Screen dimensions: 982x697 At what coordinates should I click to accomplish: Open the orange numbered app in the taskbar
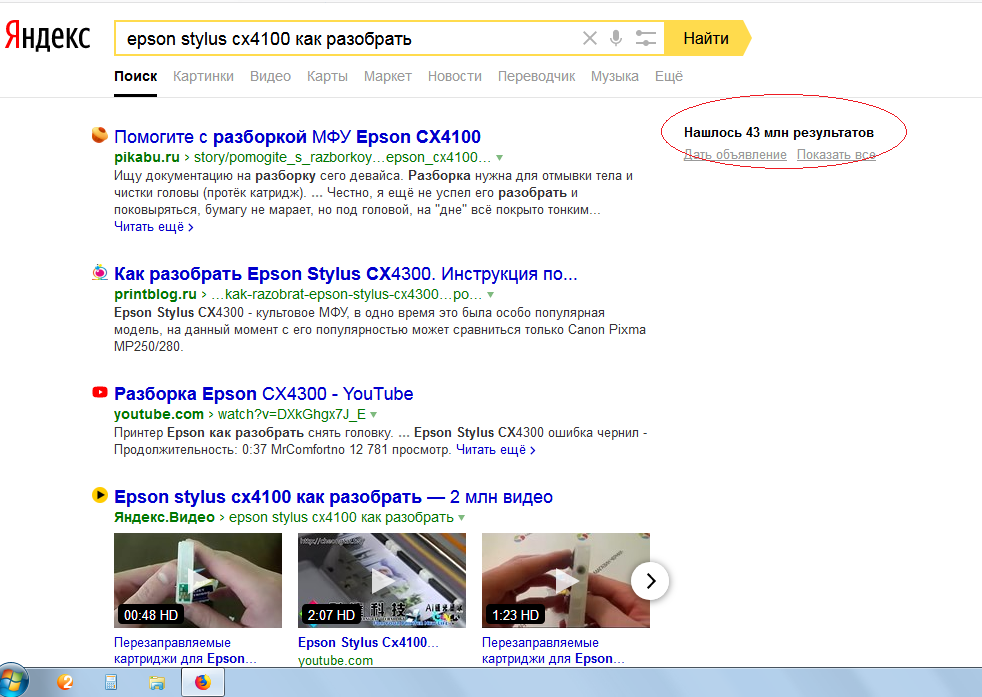coord(65,682)
